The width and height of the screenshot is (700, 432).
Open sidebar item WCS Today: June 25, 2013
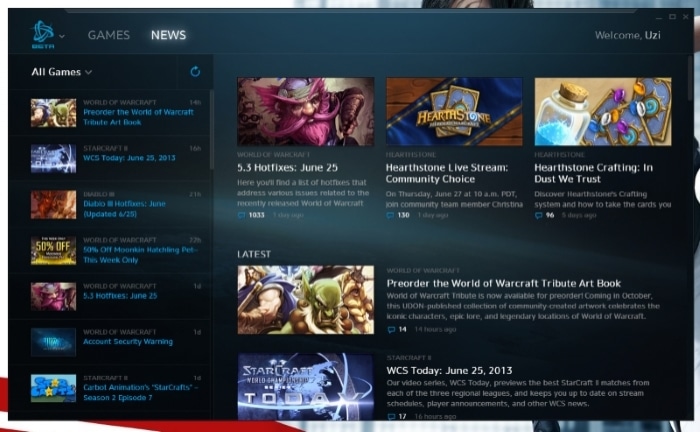click(x=129, y=158)
